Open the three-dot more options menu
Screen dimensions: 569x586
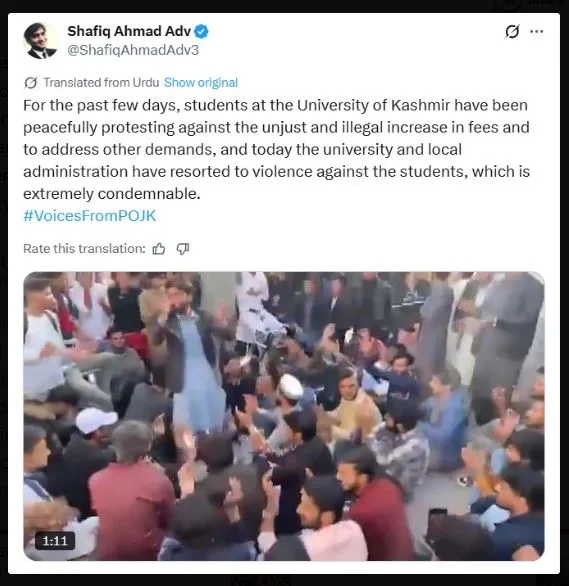point(536,31)
